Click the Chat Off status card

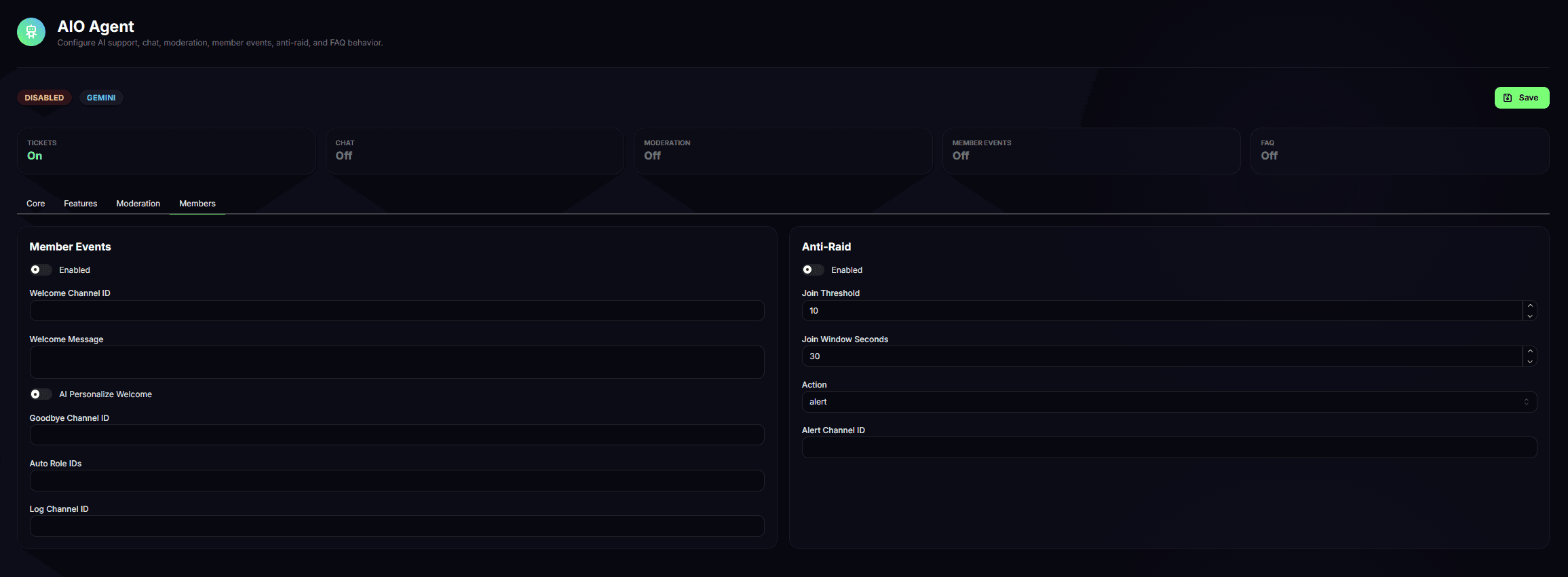[x=474, y=151]
